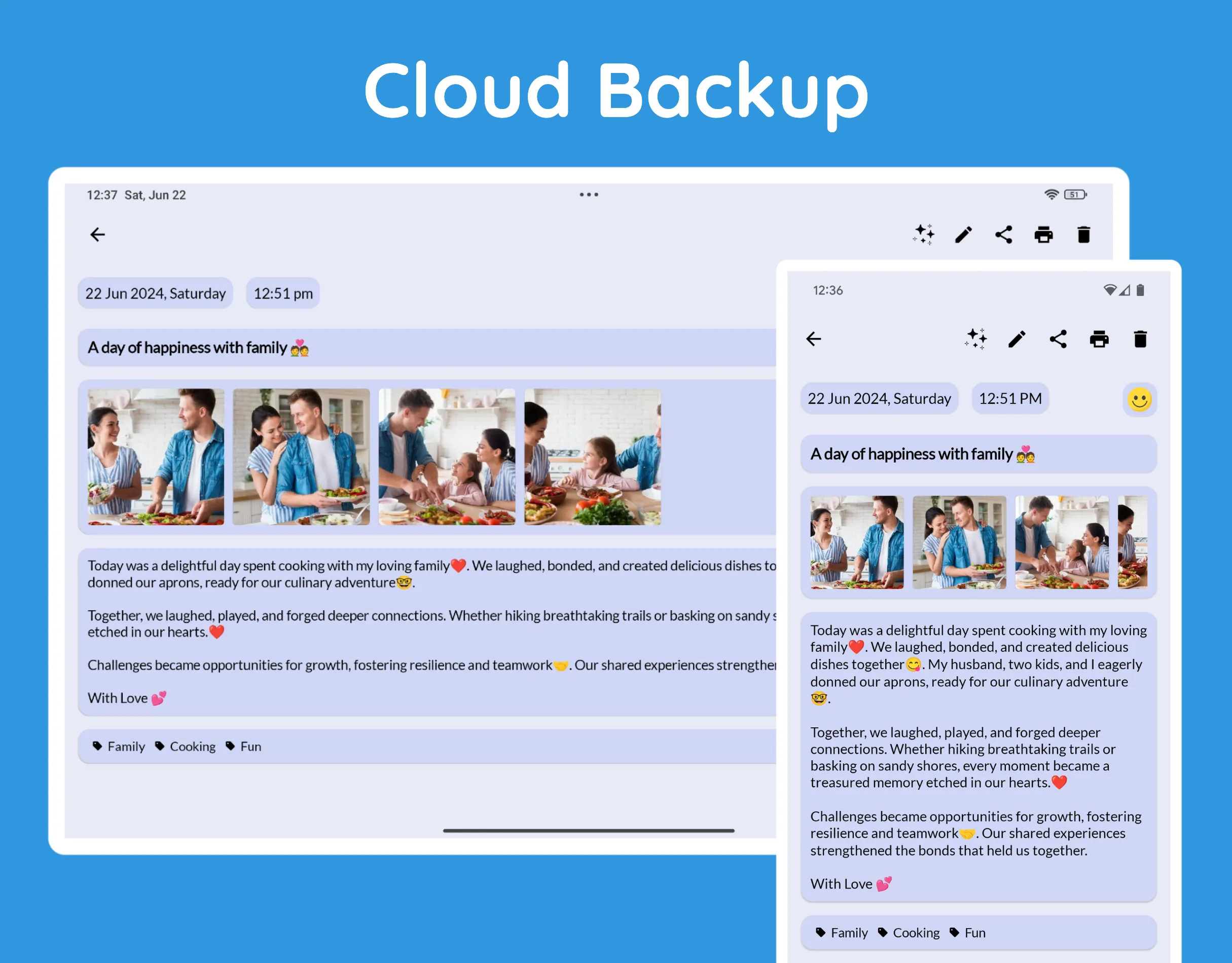Tap the share icon on phone toolbar
The image size is (1232, 963).
pos(1058,339)
